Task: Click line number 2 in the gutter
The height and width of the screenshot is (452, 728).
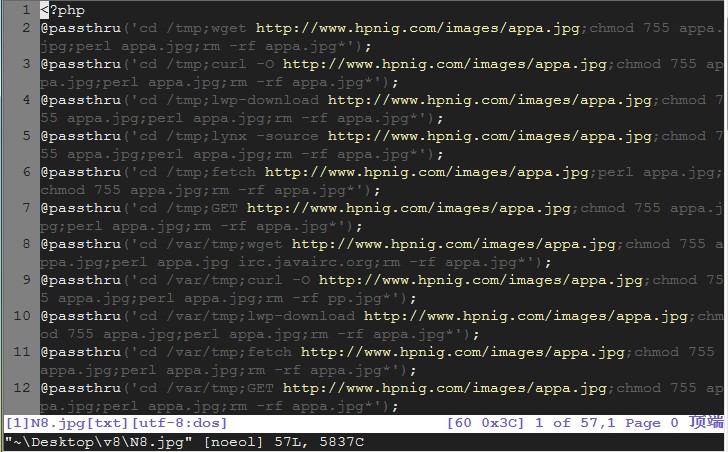Action: [x=26, y=28]
